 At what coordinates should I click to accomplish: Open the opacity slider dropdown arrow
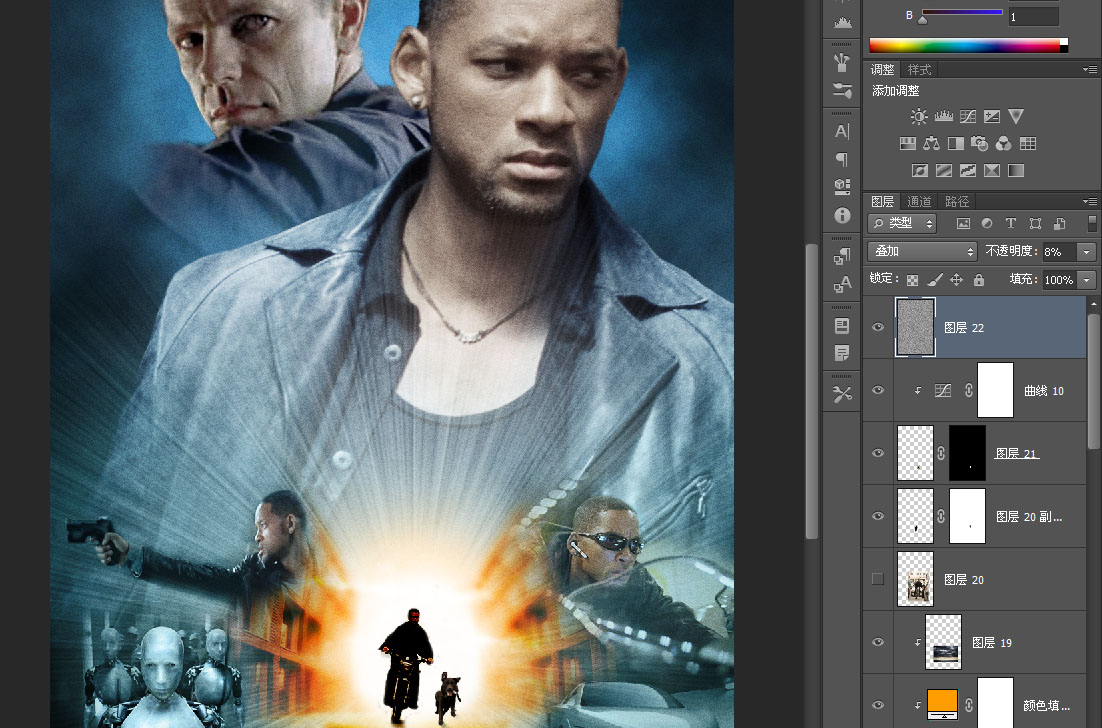pos(1087,252)
